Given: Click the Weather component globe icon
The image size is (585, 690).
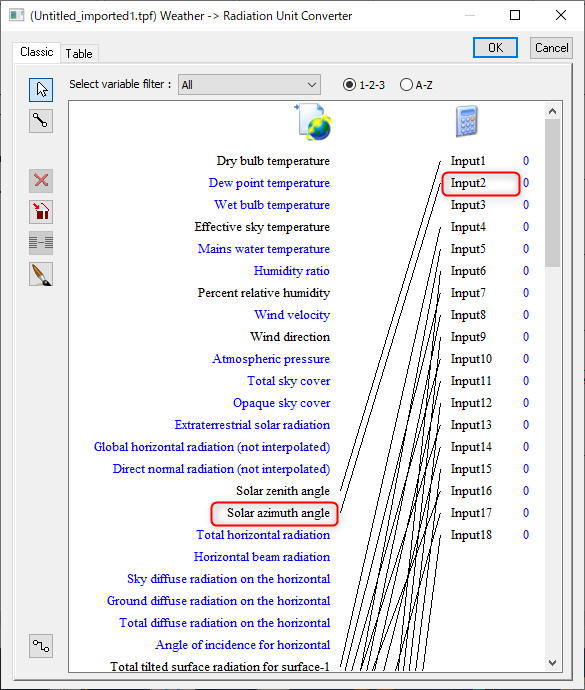Looking at the screenshot, I should [313, 122].
